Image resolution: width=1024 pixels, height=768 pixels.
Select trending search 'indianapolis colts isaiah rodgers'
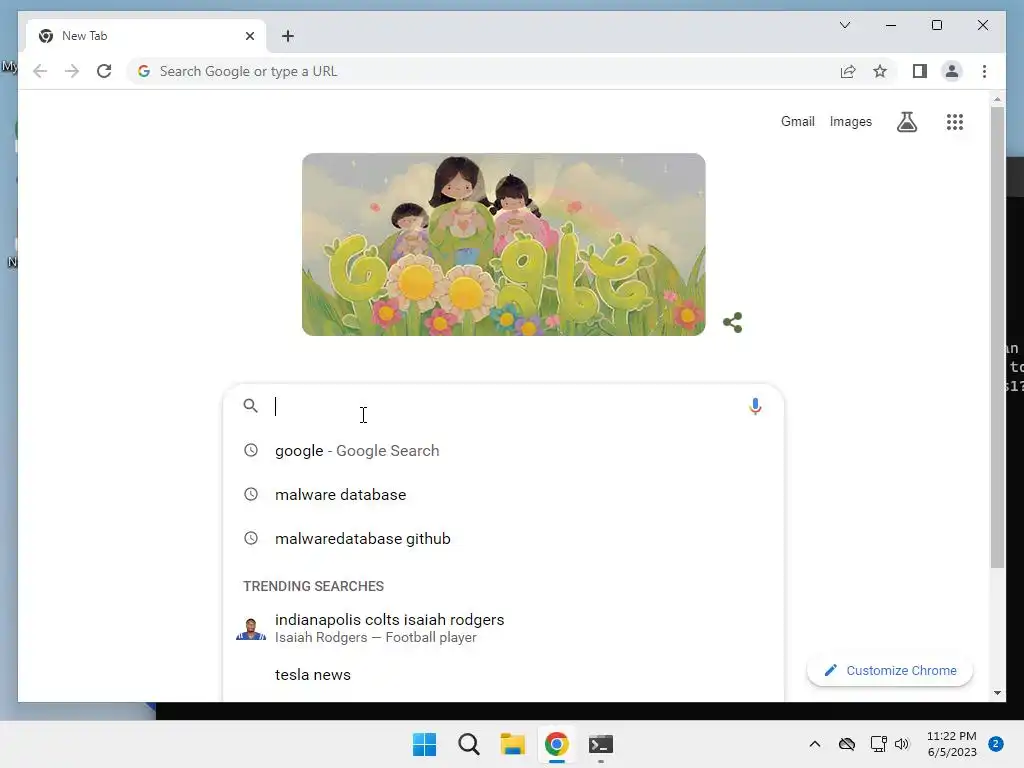[503, 628]
